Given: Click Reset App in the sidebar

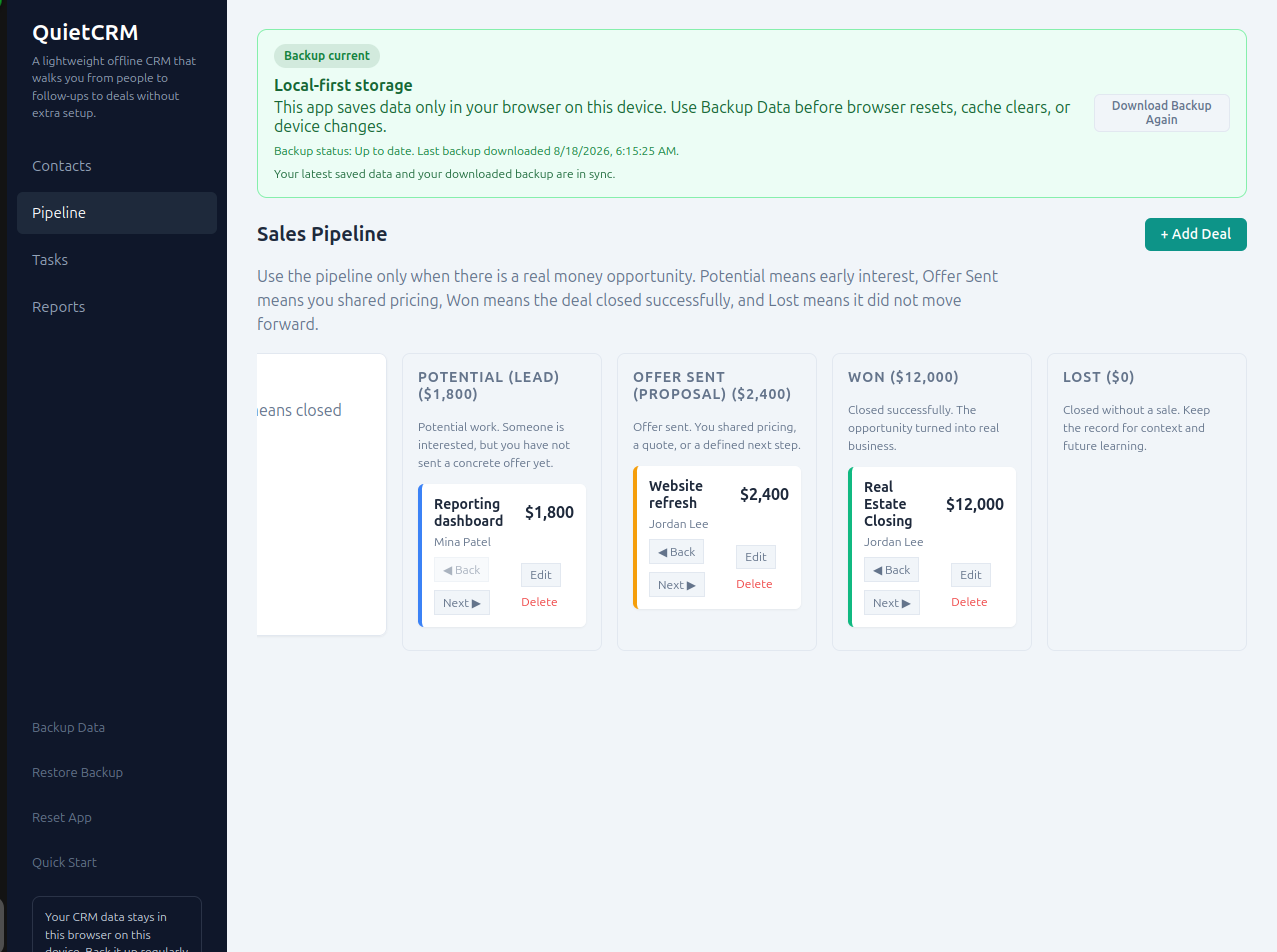Looking at the screenshot, I should [62, 818].
